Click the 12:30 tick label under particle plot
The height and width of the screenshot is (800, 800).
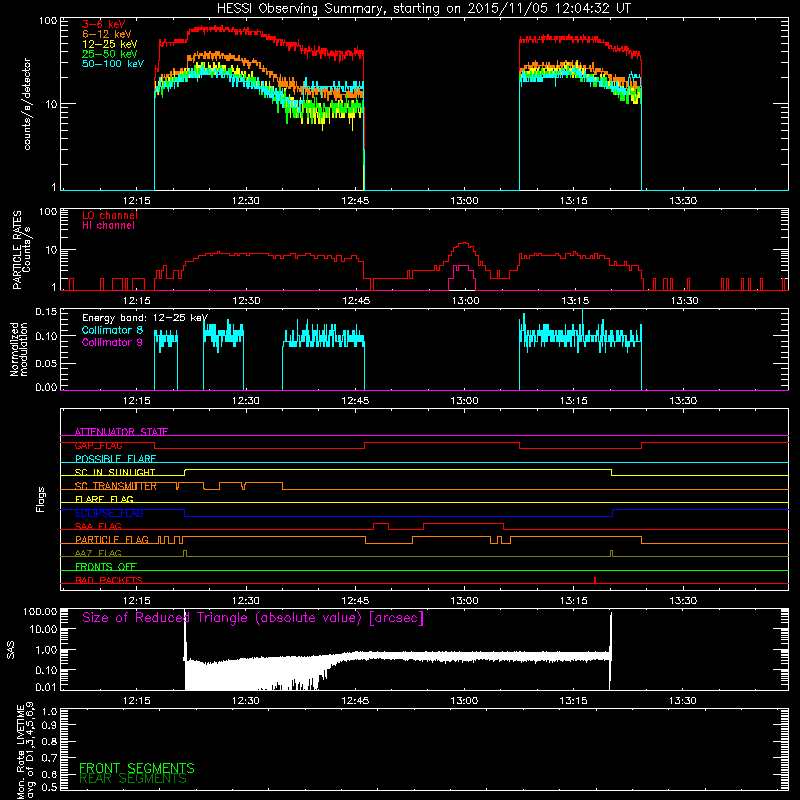pyautogui.click(x=246, y=301)
